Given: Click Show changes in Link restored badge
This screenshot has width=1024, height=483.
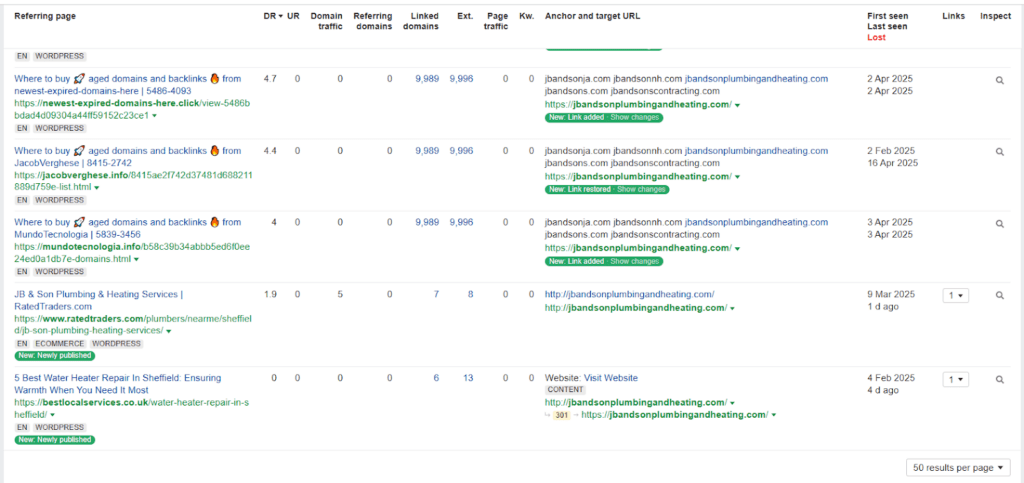Looking at the screenshot, I should 641,189.
